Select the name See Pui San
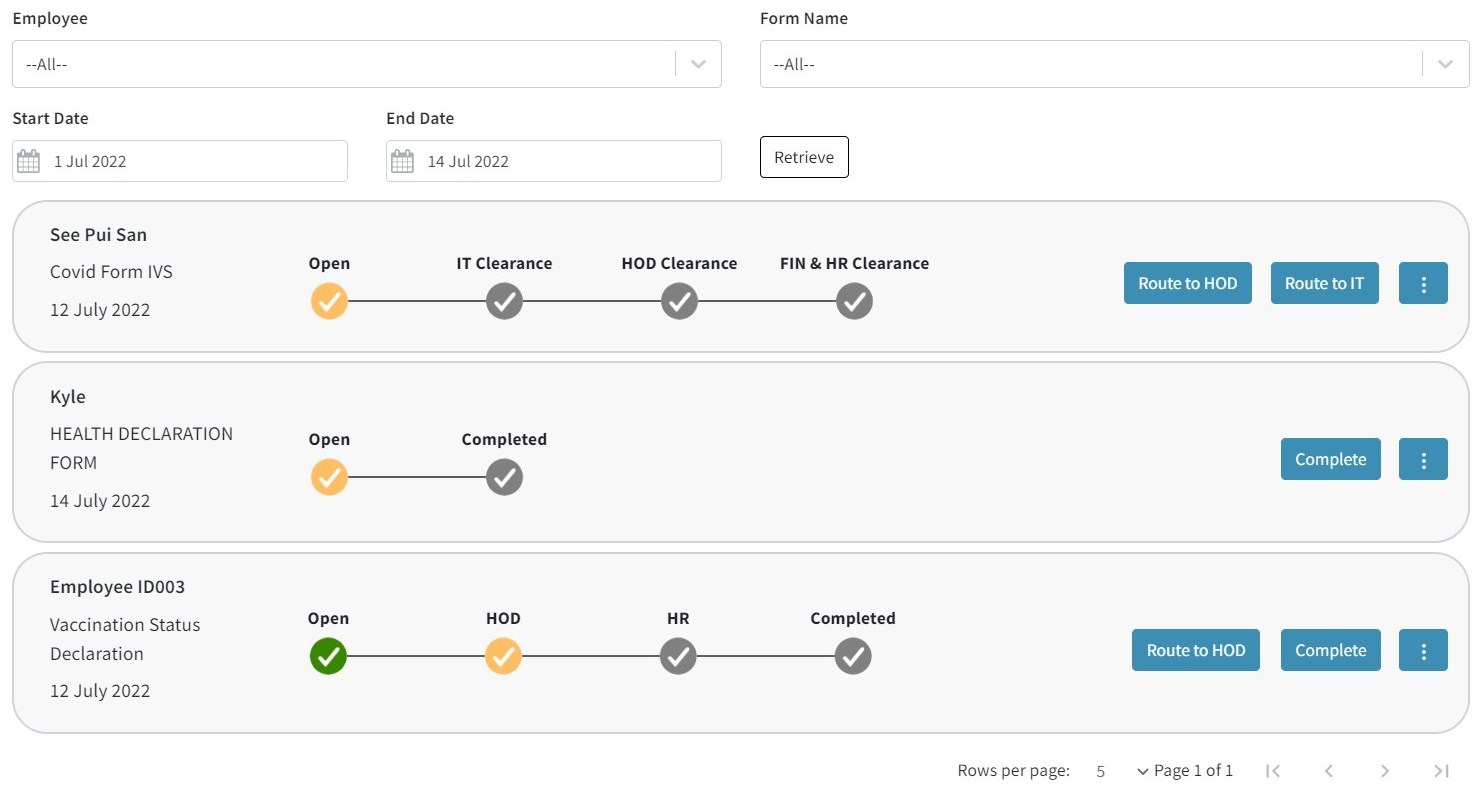 [98, 235]
